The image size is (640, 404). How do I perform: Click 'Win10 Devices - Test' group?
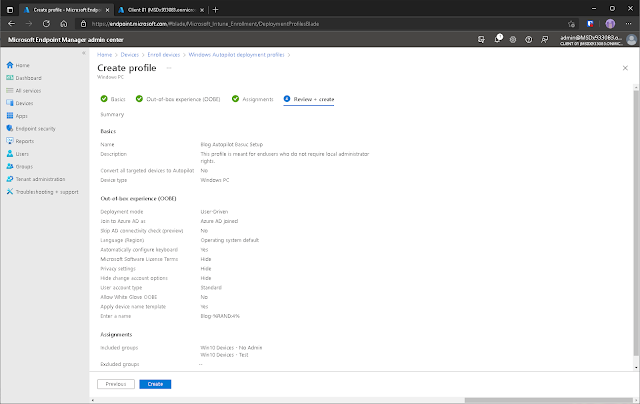224,355
